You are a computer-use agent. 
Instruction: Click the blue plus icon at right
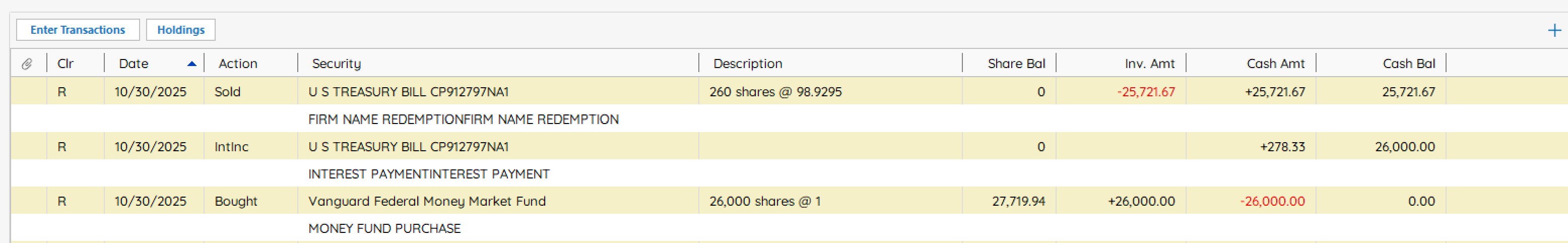1554,30
